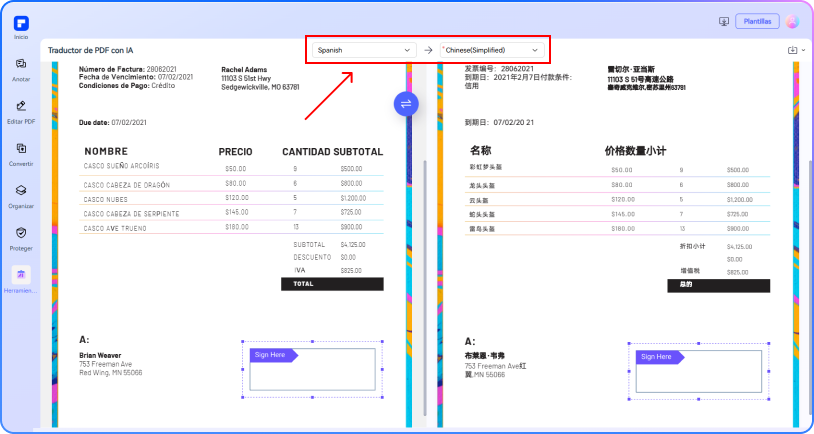
Task: Expand the arrow beside the download icon
Action: point(804,50)
